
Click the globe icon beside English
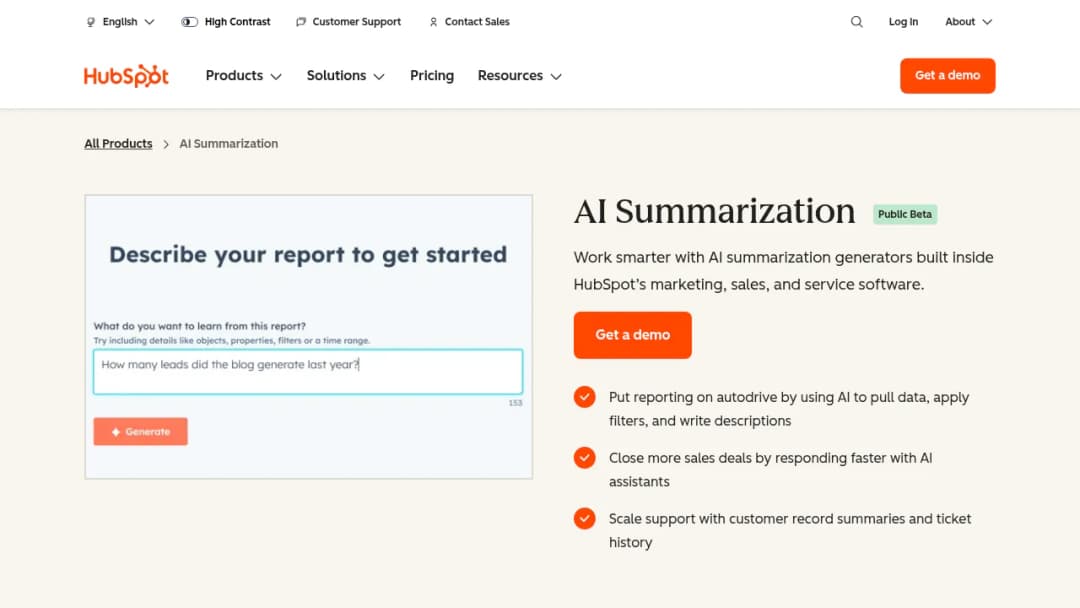tap(91, 22)
